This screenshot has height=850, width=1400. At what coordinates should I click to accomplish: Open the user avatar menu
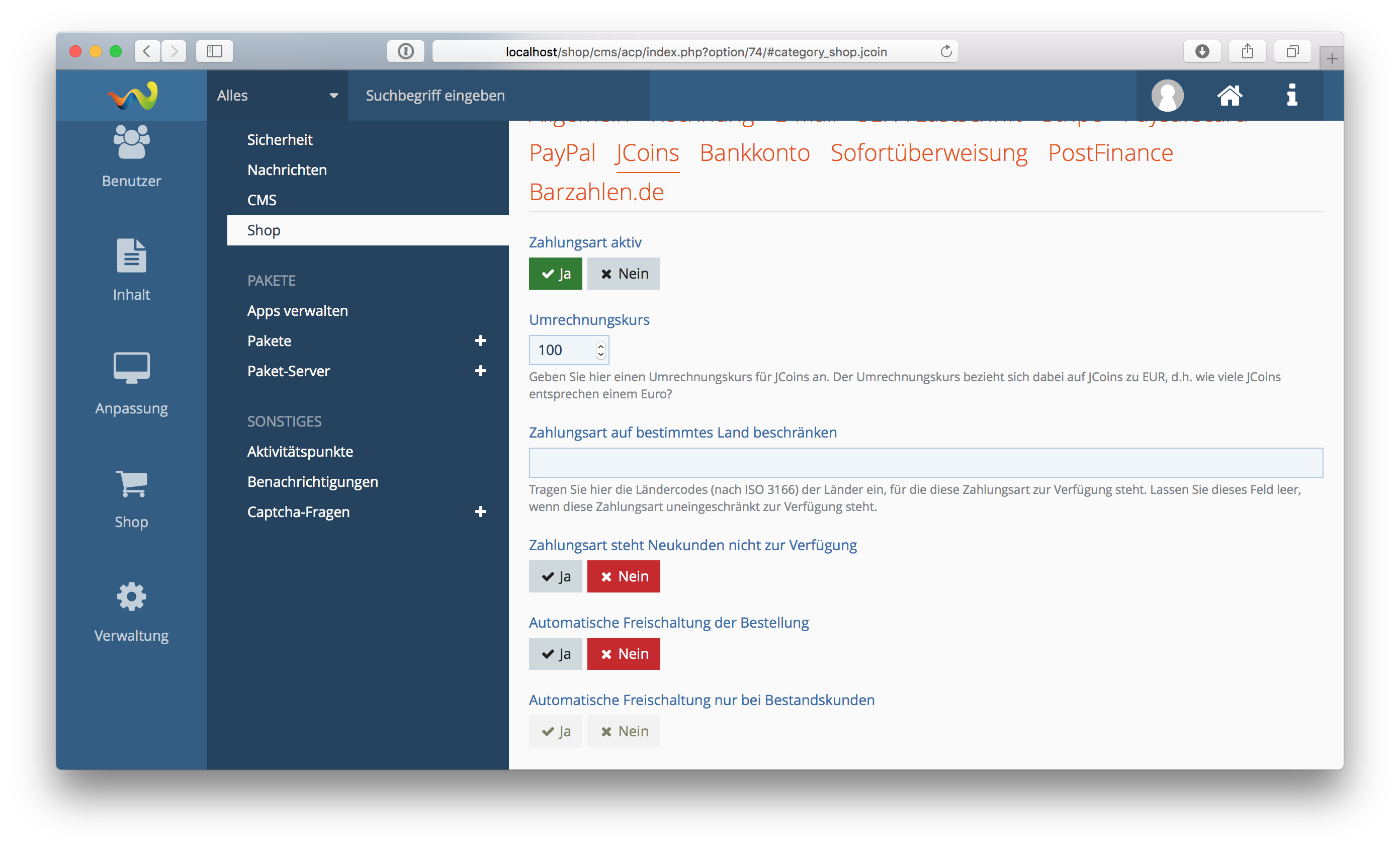1167,96
